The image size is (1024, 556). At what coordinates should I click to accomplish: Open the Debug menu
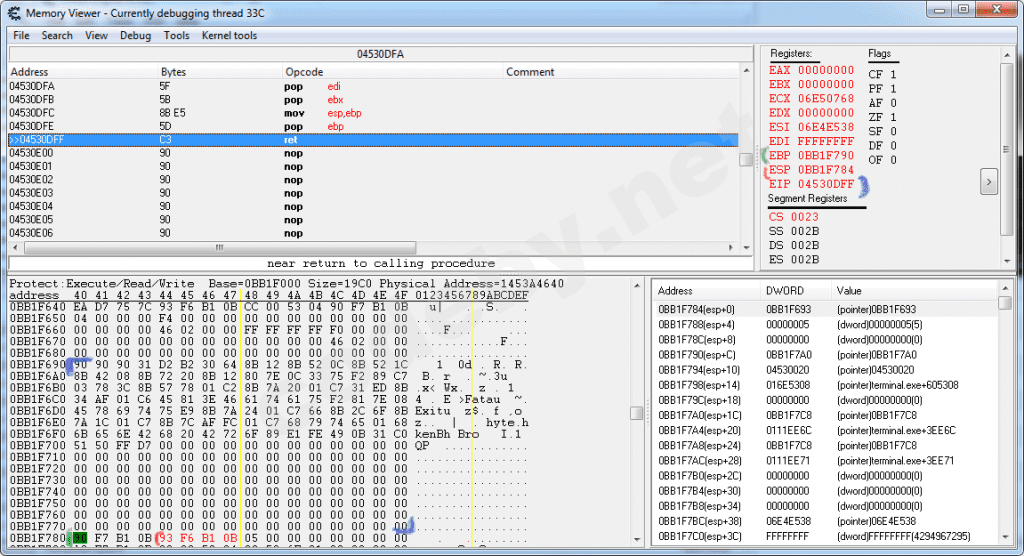pos(135,35)
